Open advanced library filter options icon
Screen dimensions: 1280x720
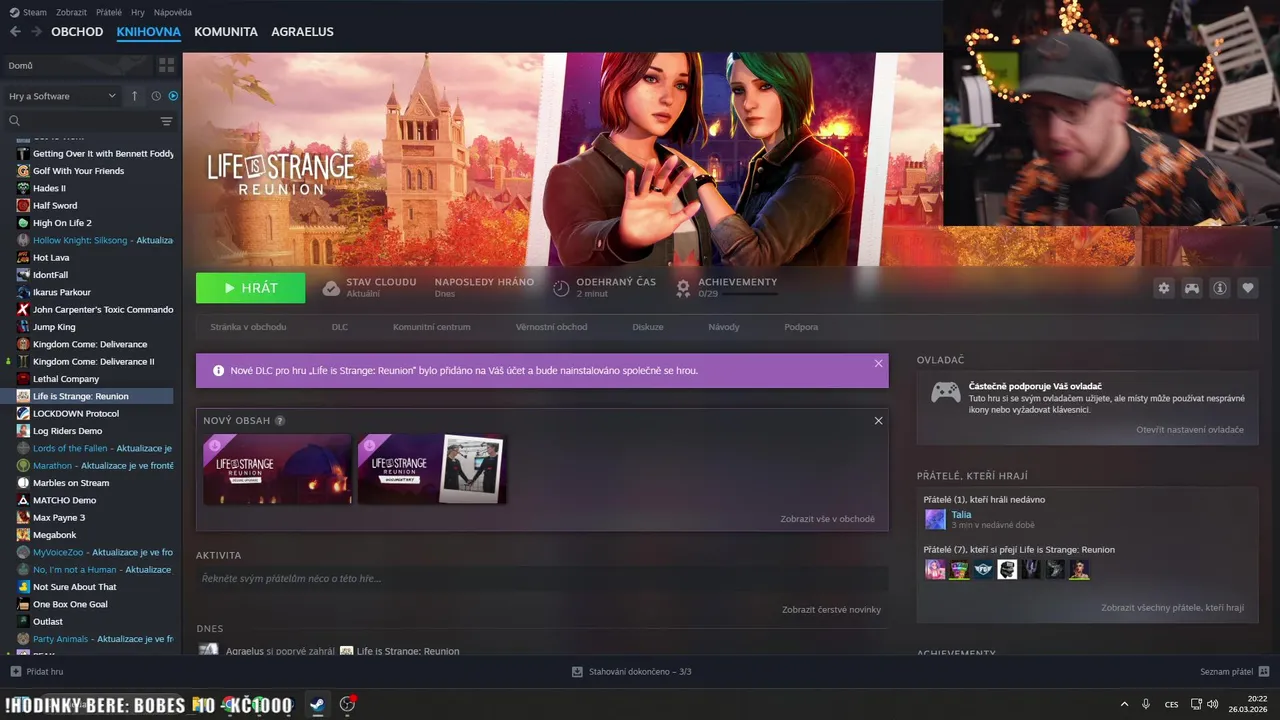(166, 121)
